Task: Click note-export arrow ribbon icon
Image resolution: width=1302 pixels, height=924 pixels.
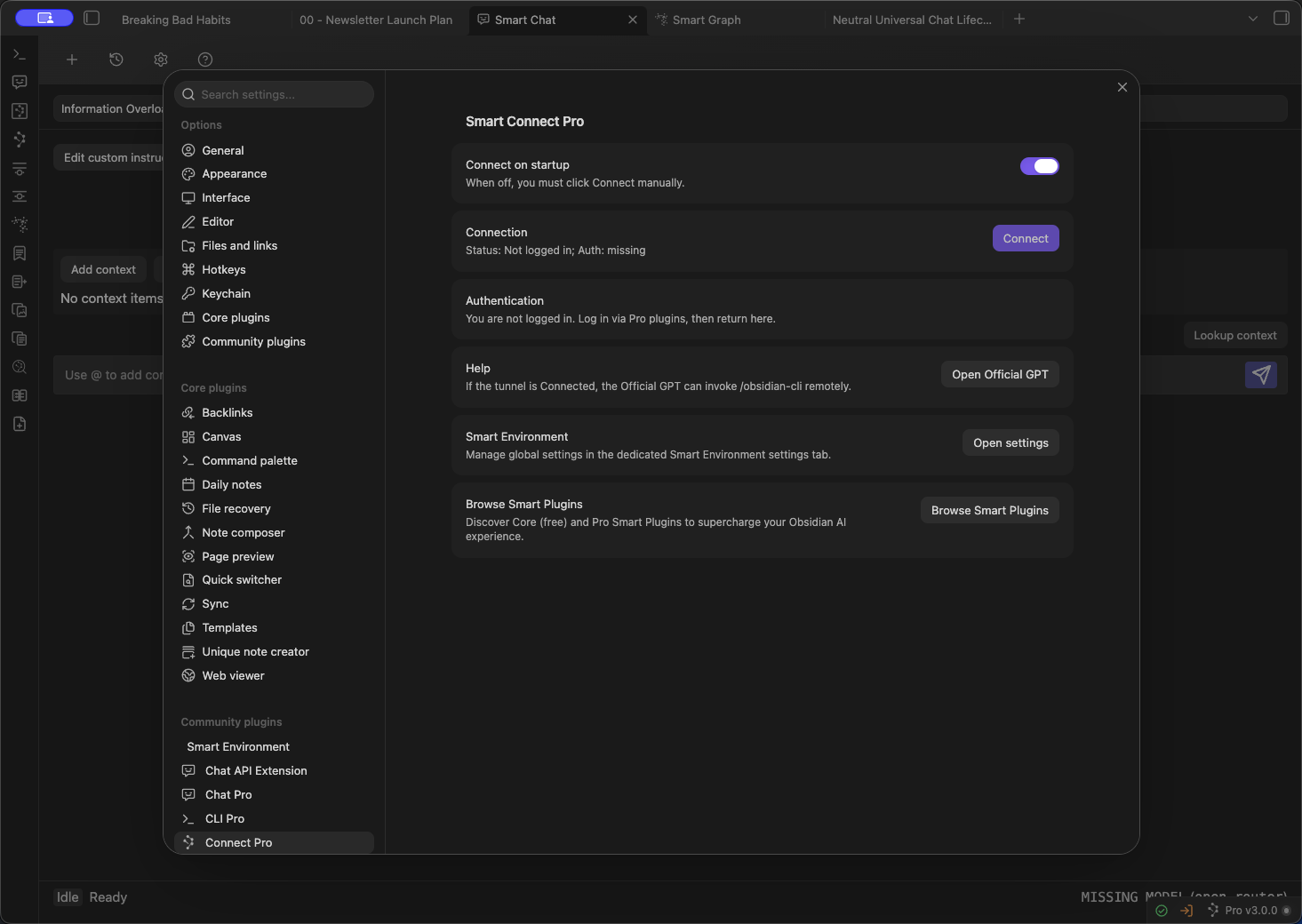Action: [x=20, y=282]
